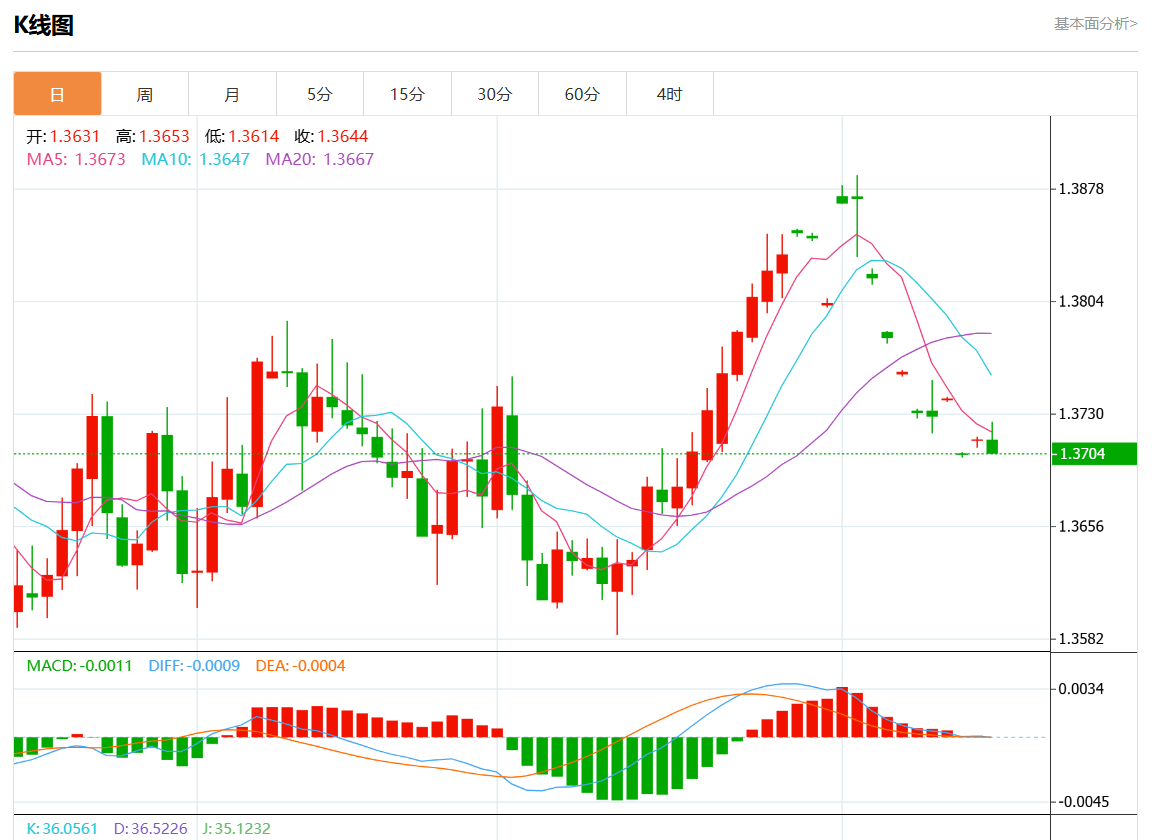Click the MA20 indicator label
This screenshot has height=840, width=1152.
319,159
